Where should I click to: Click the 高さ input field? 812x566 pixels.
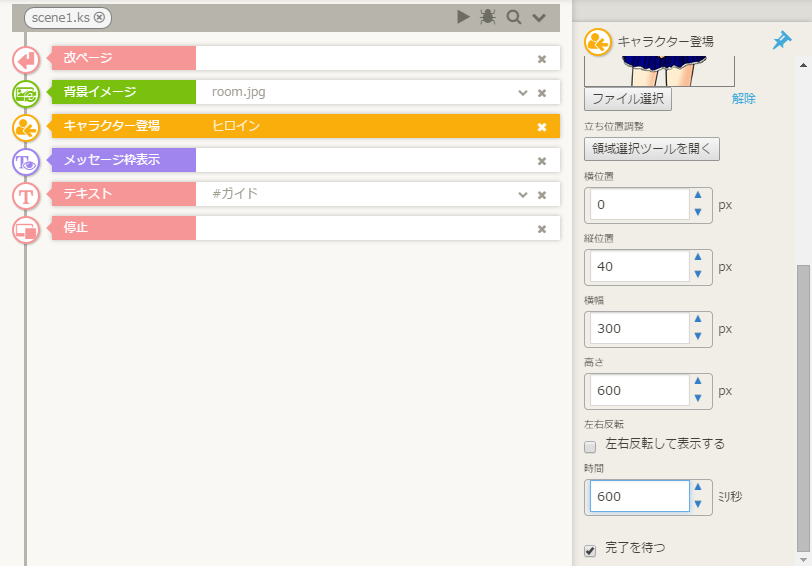pos(640,391)
